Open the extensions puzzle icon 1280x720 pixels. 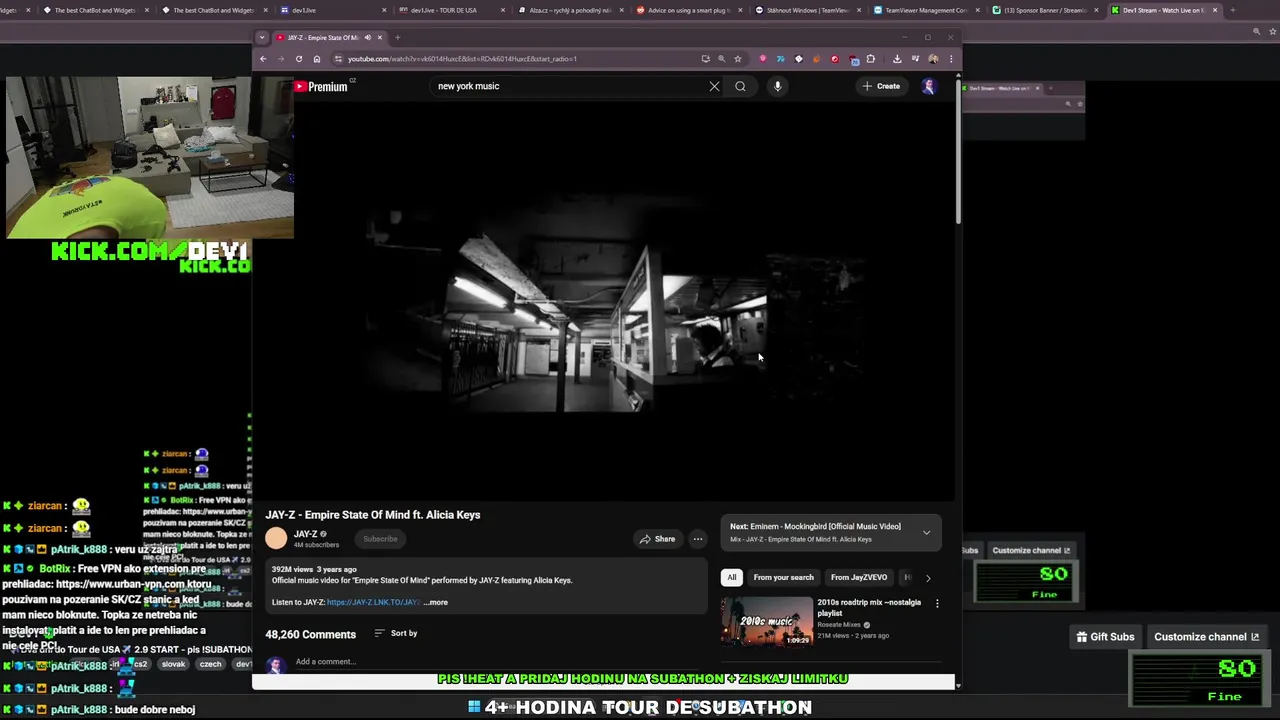(871, 59)
